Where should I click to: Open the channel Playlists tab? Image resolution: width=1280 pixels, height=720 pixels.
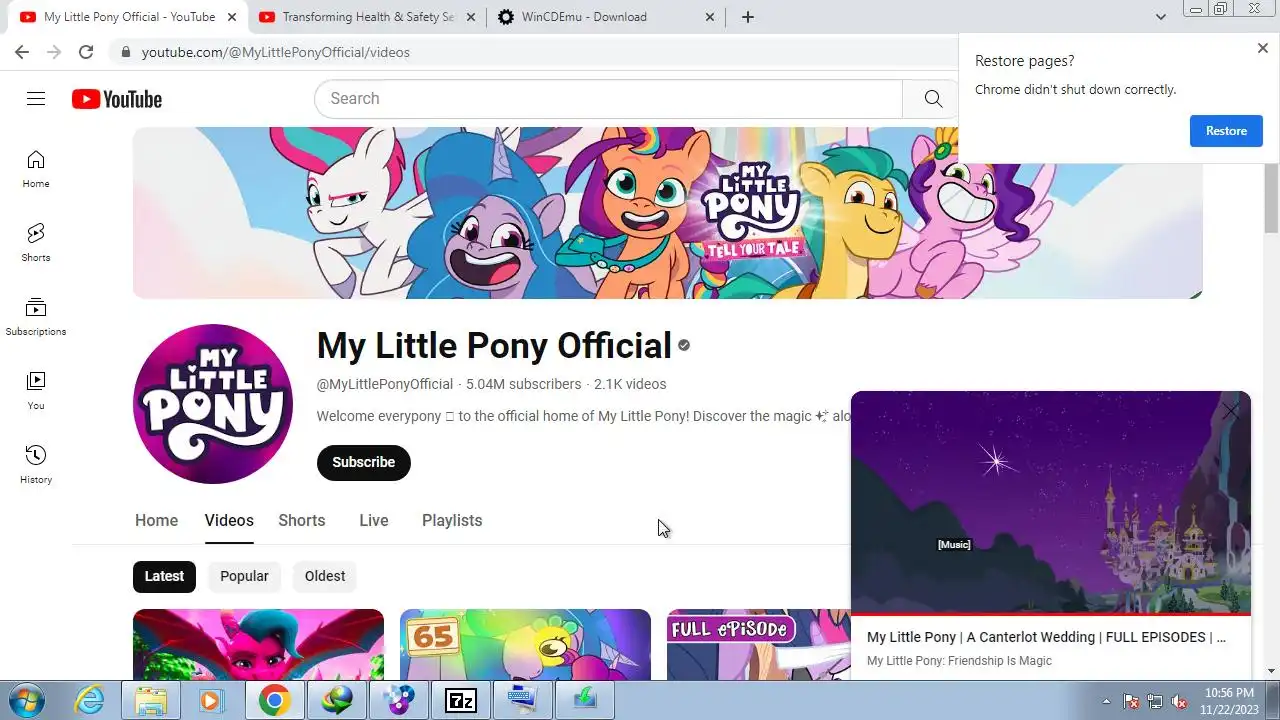coord(452,520)
